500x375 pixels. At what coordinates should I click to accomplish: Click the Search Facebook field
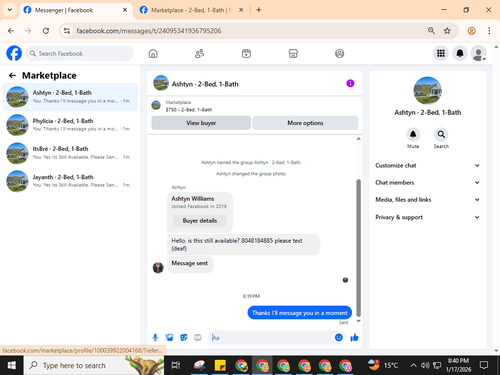point(80,53)
